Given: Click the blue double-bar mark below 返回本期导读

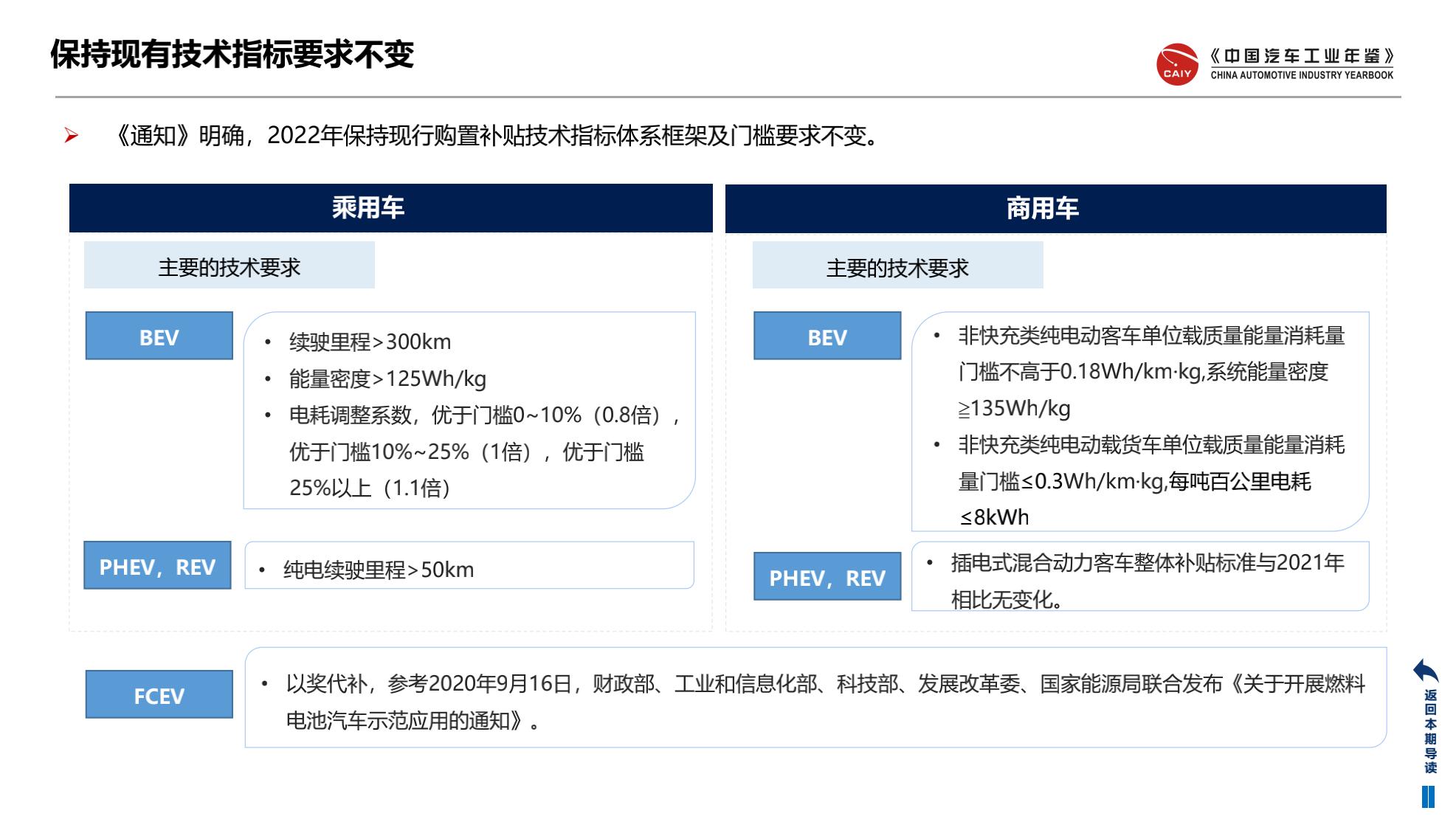Looking at the screenshot, I should 1428,797.
